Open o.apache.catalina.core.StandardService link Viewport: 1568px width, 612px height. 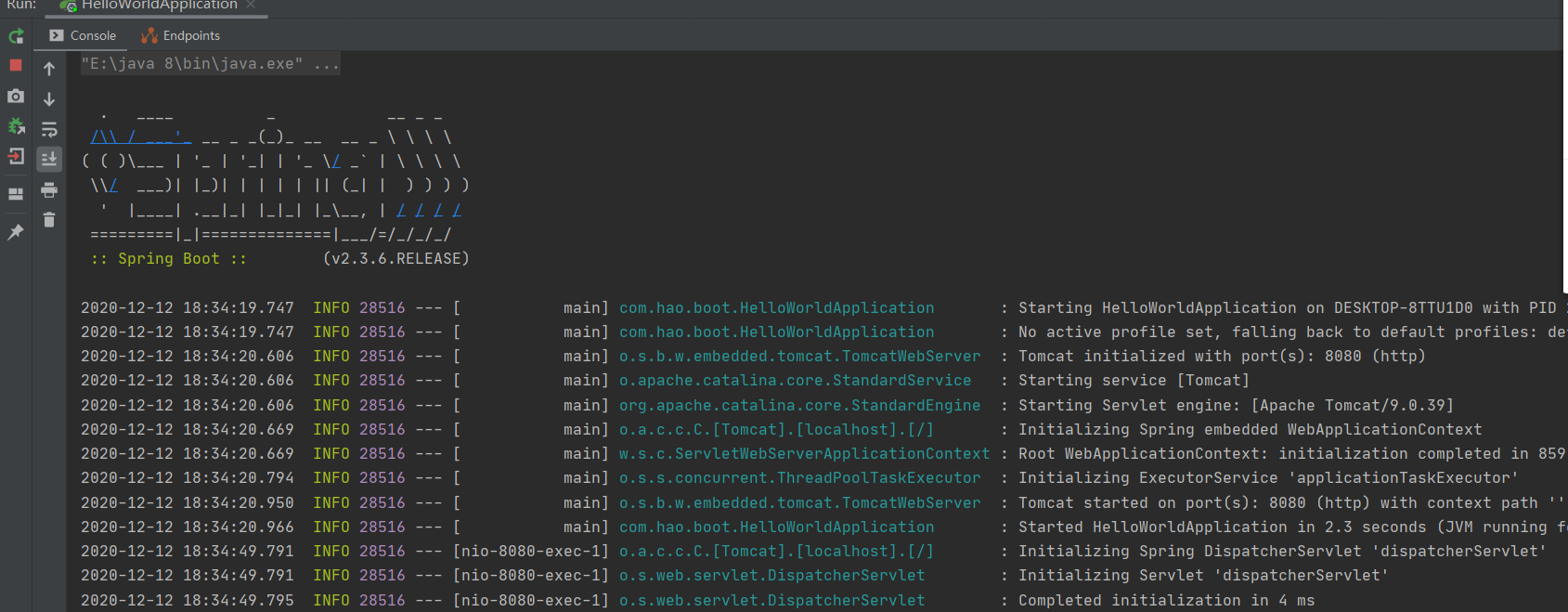point(796,380)
